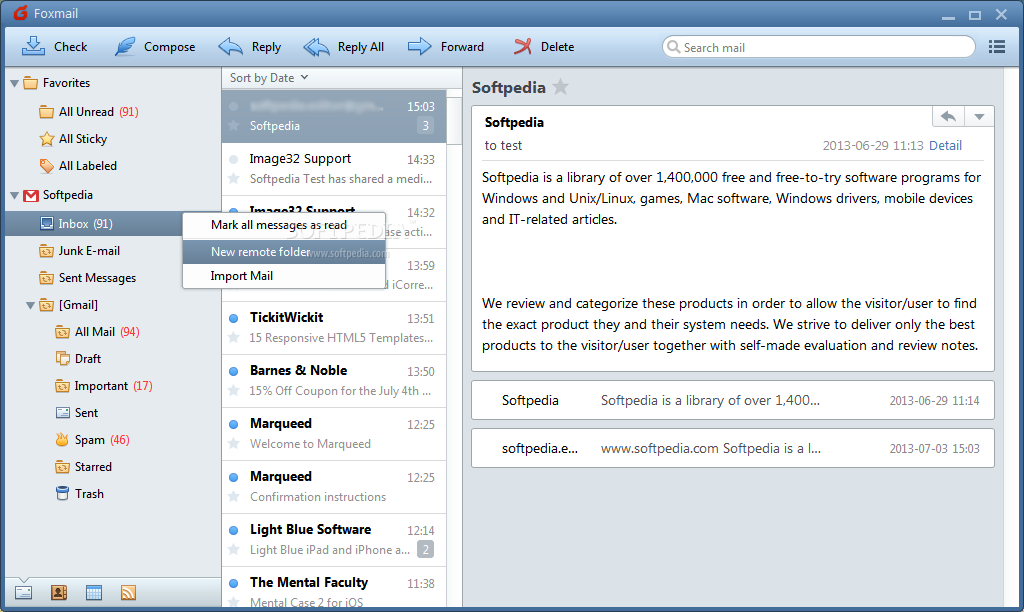This screenshot has width=1024, height=612.
Task: Expand thread count 2 on Light Blue Software
Action: (426, 549)
